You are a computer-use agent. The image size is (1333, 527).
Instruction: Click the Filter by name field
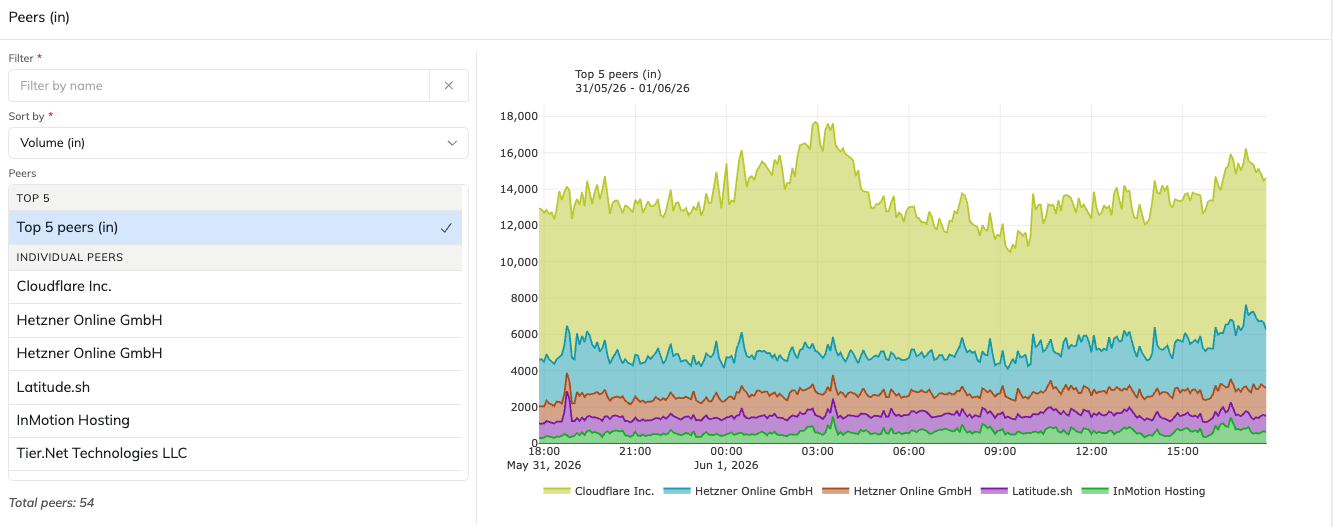click(x=219, y=86)
